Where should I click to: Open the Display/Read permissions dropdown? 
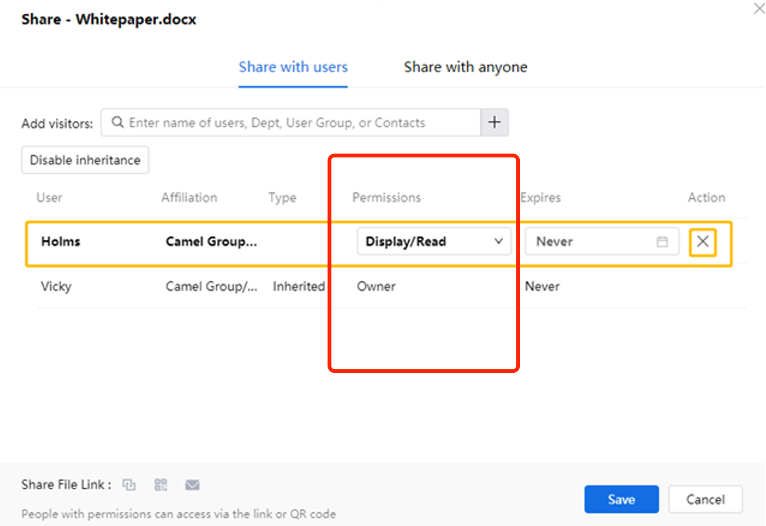434,242
